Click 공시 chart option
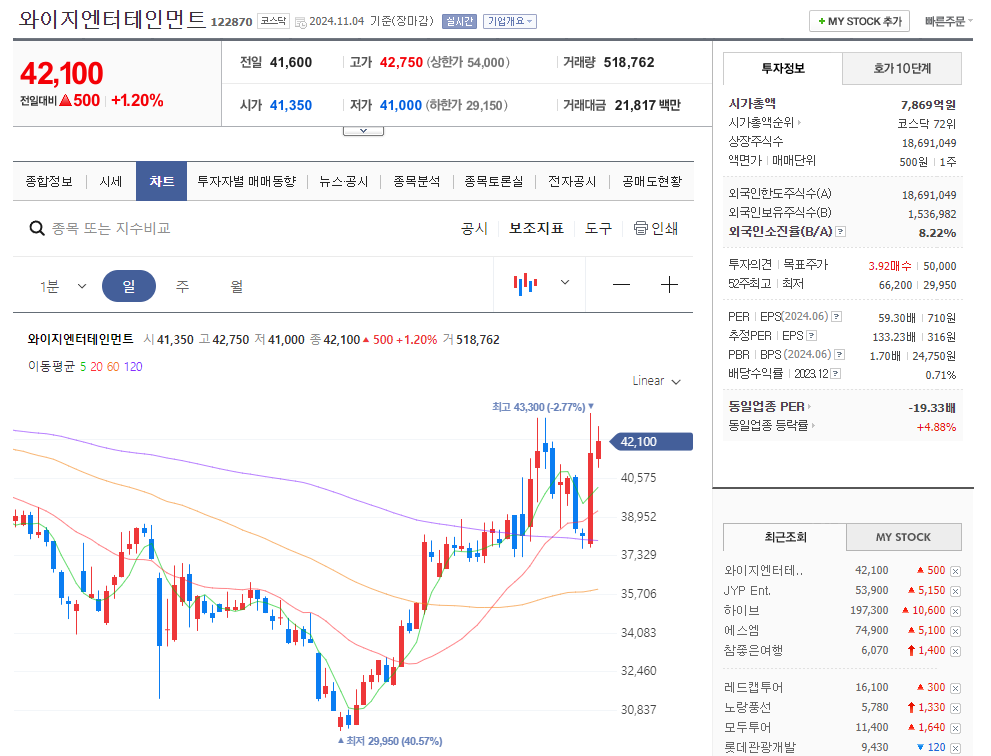The height and width of the screenshot is (756, 991). [474, 228]
